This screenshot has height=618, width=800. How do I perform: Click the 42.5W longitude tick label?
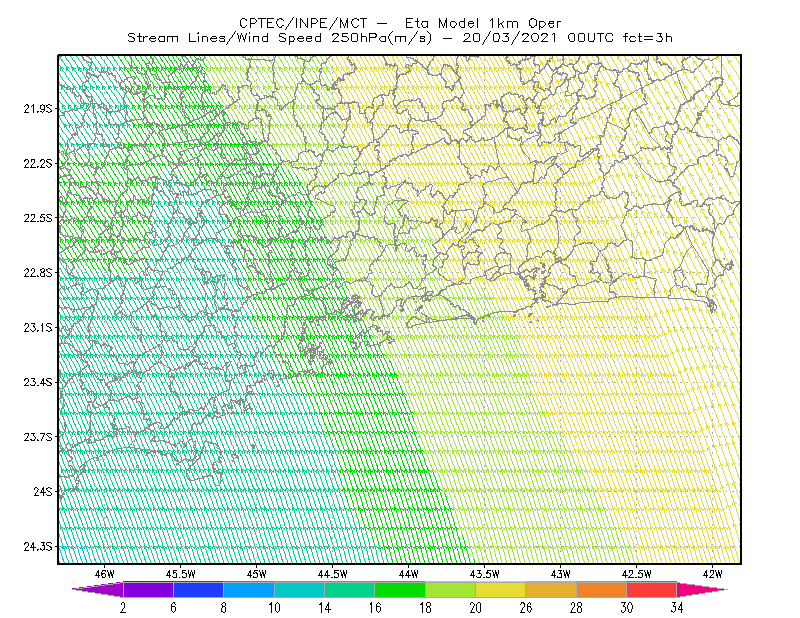point(636,574)
